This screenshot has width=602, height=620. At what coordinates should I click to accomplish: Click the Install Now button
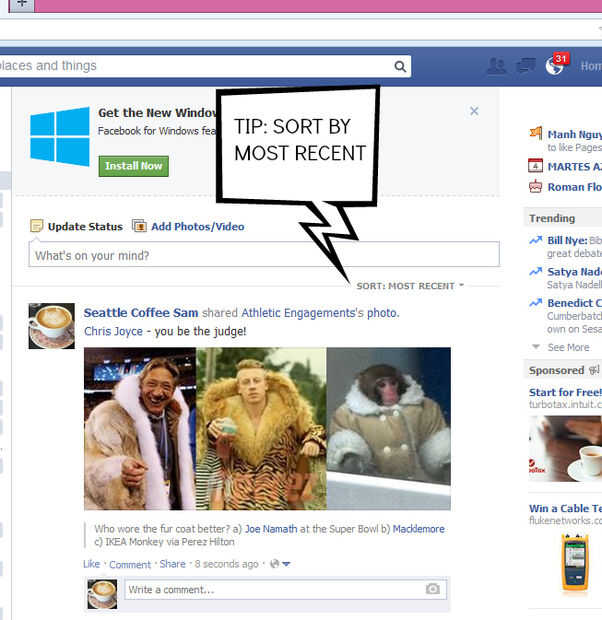point(134,166)
